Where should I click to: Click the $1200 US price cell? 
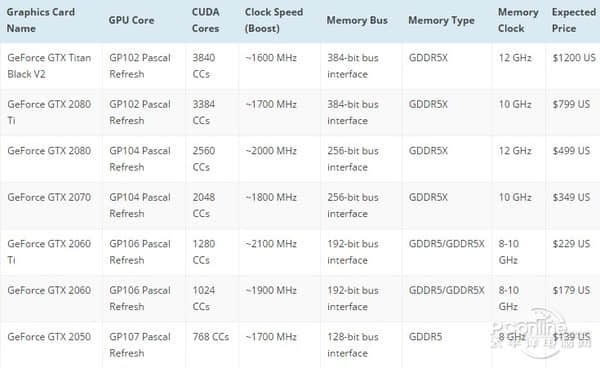click(574, 58)
